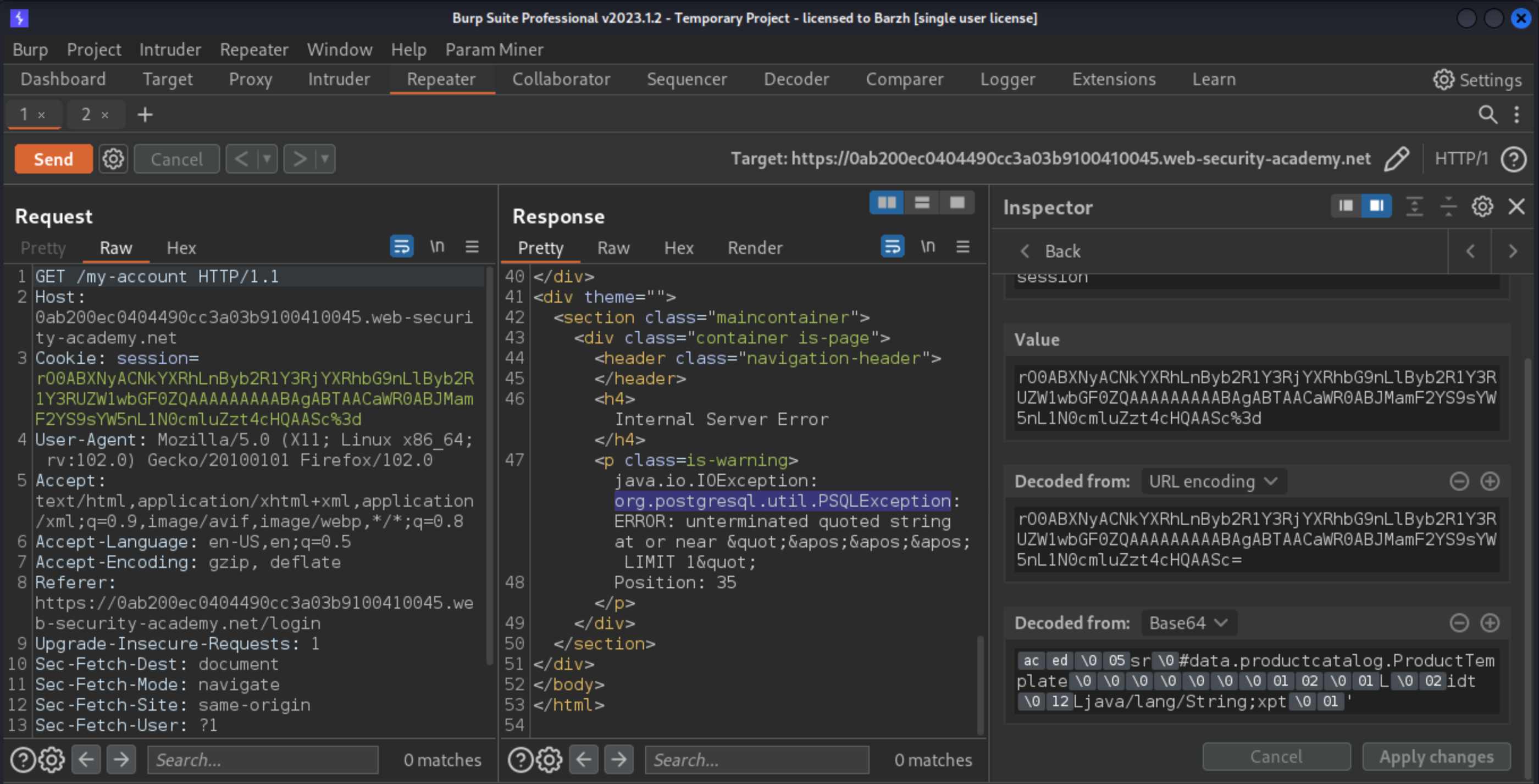Image resolution: width=1539 pixels, height=784 pixels.
Task: Open the Param Miner menu
Action: [494, 49]
